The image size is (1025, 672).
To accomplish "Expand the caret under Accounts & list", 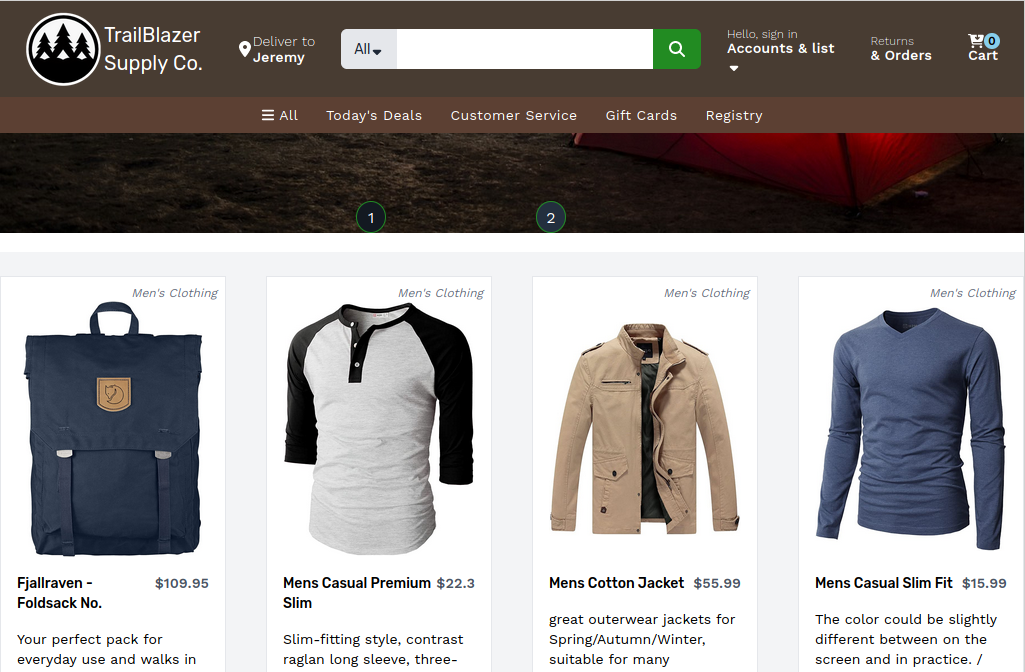I will pyautogui.click(x=734, y=68).
